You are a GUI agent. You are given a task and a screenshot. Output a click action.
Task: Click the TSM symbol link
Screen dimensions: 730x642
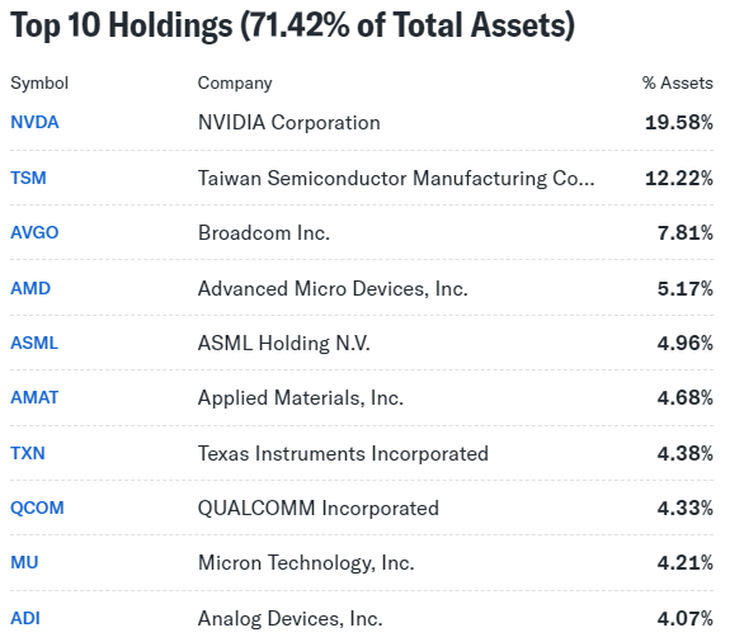(x=28, y=178)
